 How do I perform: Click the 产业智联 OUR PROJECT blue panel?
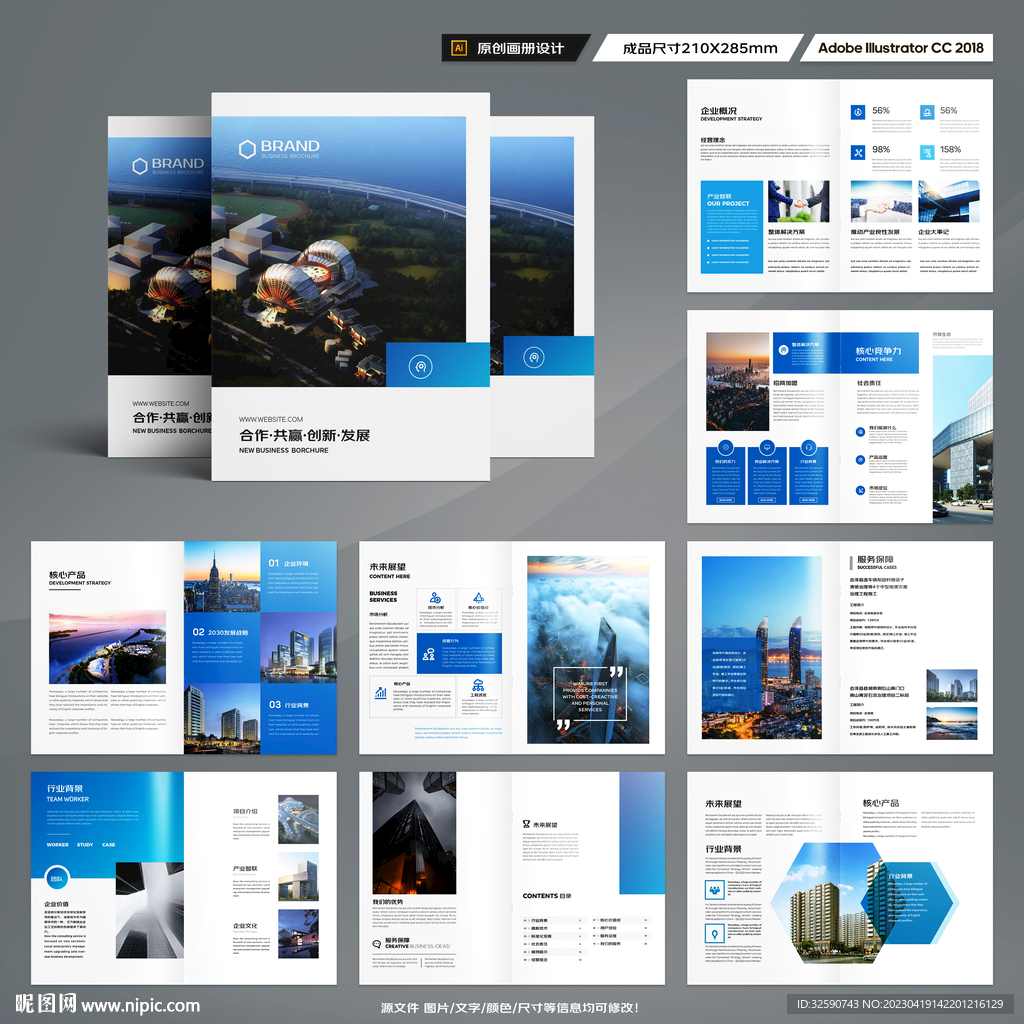[x=731, y=227]
